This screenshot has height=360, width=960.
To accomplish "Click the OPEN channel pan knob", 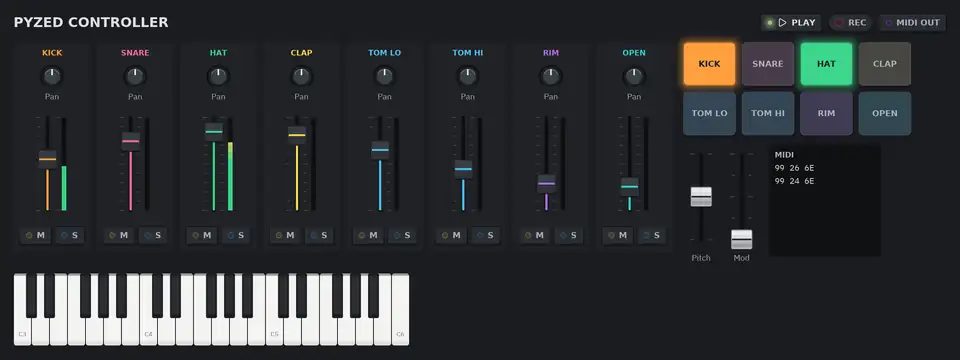I will click(x=634, y=77).
